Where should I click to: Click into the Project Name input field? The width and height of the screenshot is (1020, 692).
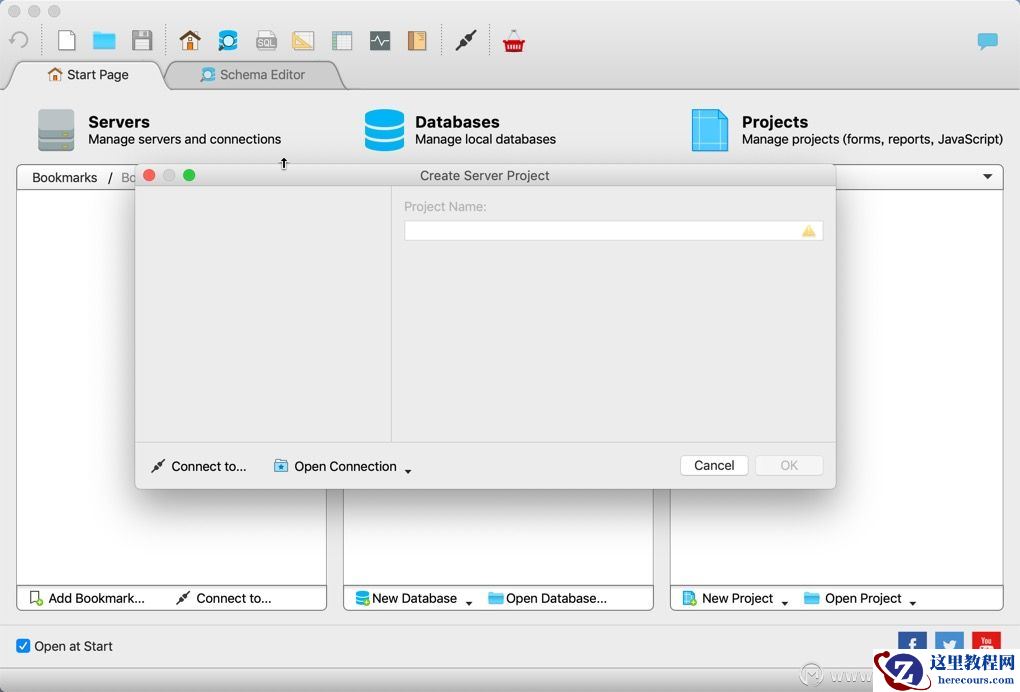613,231
